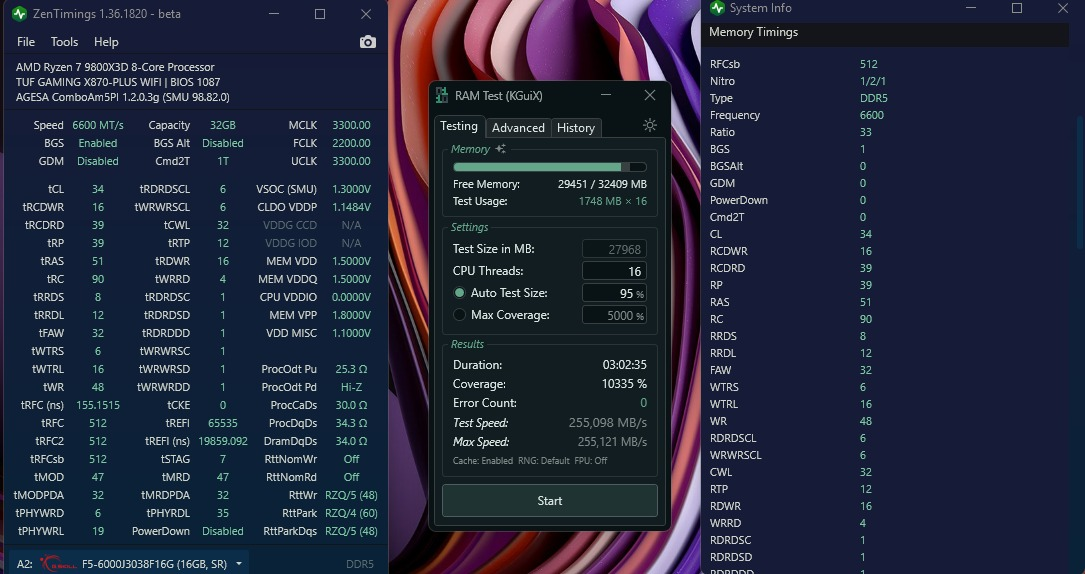The height and width of the screenshot is (574, 1085).
Task: Click the Test Usage value 1748 MB × 16
Action: [612, 201]
